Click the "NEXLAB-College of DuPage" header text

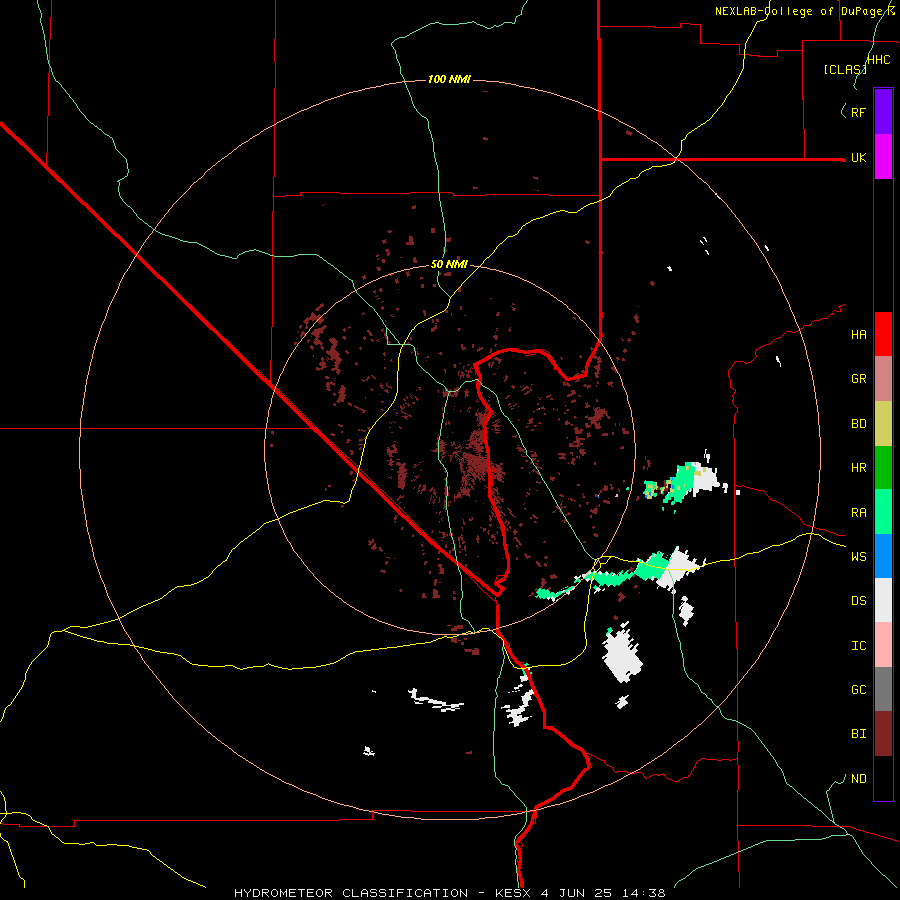[801, 11]
